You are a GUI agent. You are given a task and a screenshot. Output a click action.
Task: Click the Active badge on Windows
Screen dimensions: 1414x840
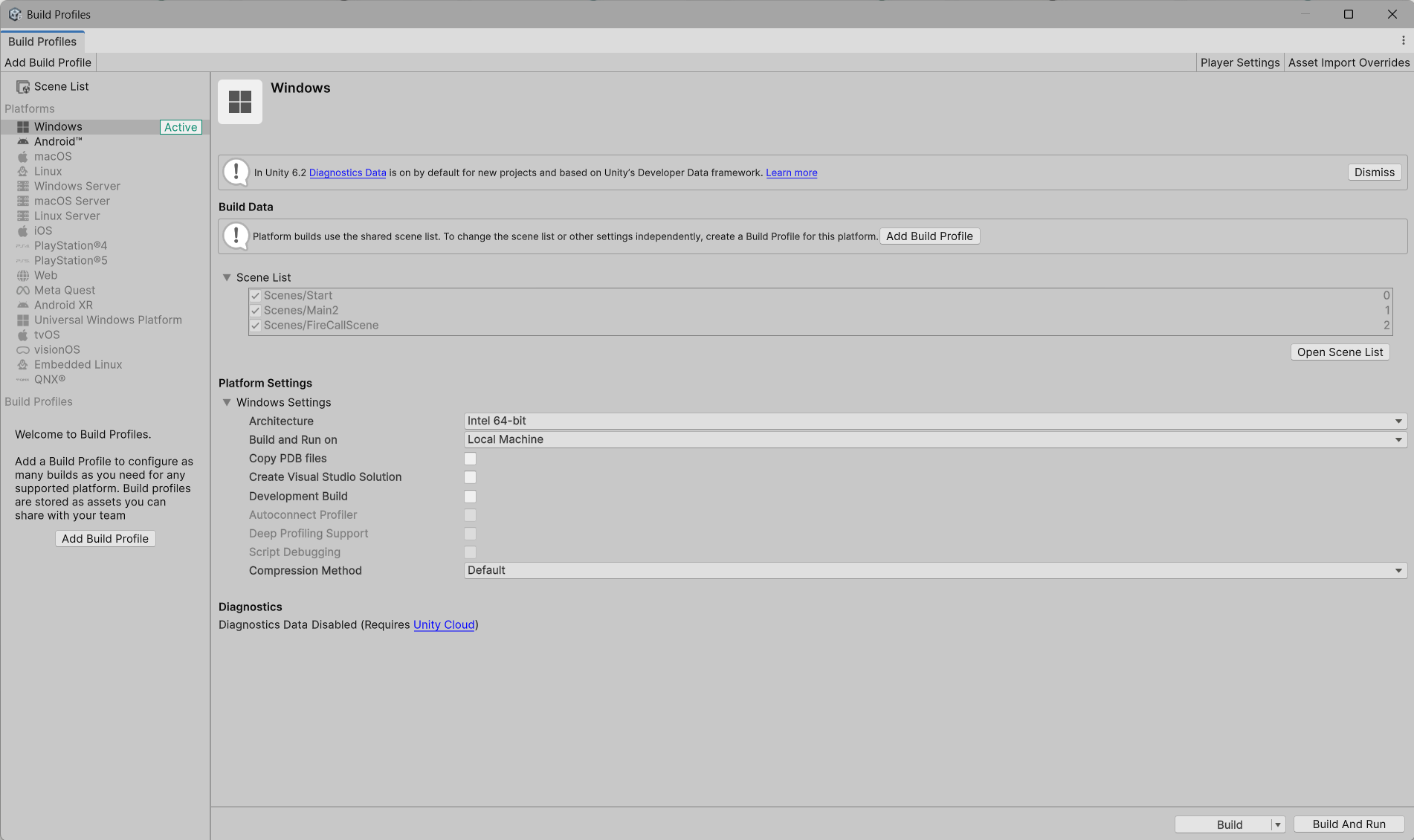181,127
